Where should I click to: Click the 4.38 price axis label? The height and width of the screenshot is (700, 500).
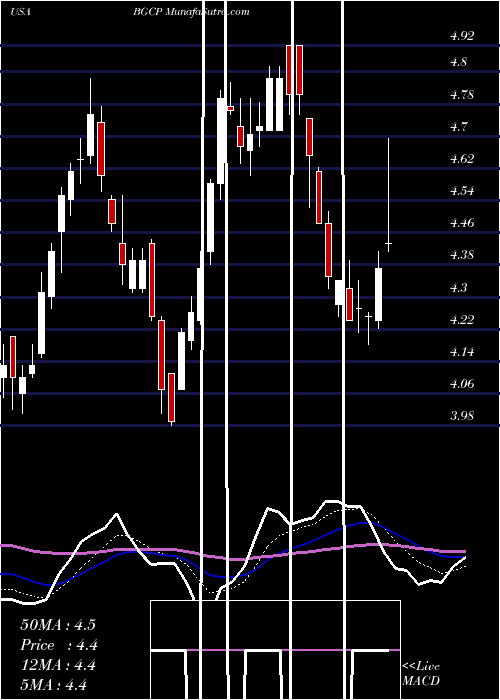462,255
